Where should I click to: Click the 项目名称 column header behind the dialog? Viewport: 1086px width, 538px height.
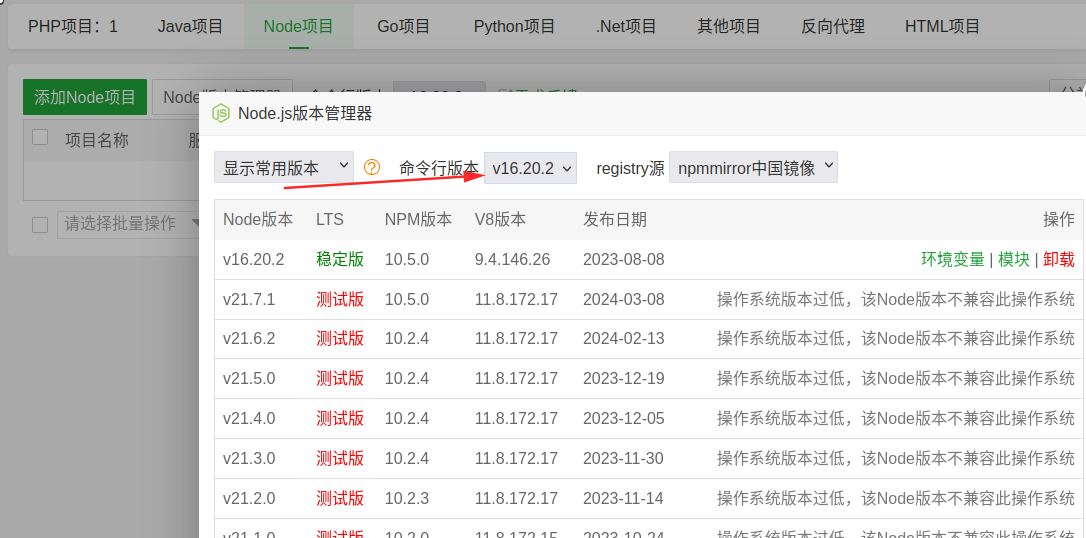(97, 140)
